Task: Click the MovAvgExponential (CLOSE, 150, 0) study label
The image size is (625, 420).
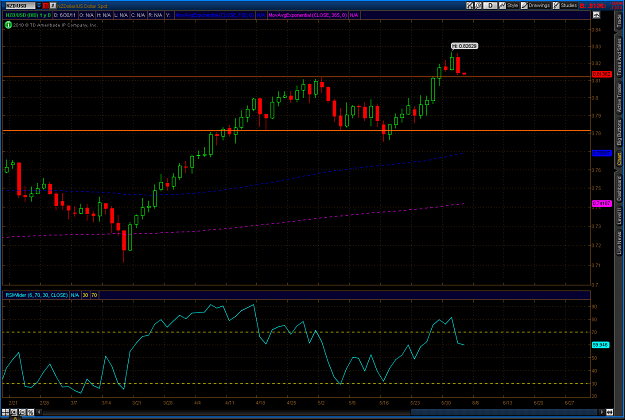Action: tap(214, 15)
